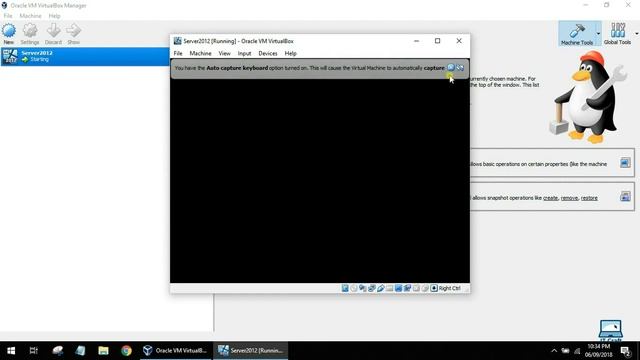
Task: Show hidden system tray icons
Action: click(x=554, y=351)
